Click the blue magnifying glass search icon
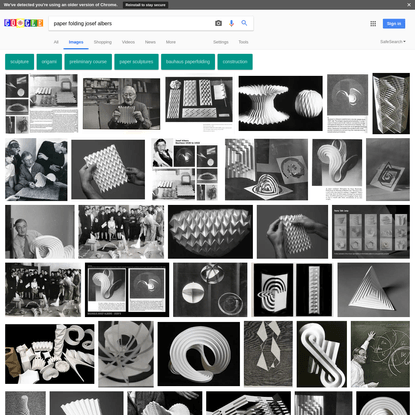The image size is (415, 415). (x=244, y=23)
